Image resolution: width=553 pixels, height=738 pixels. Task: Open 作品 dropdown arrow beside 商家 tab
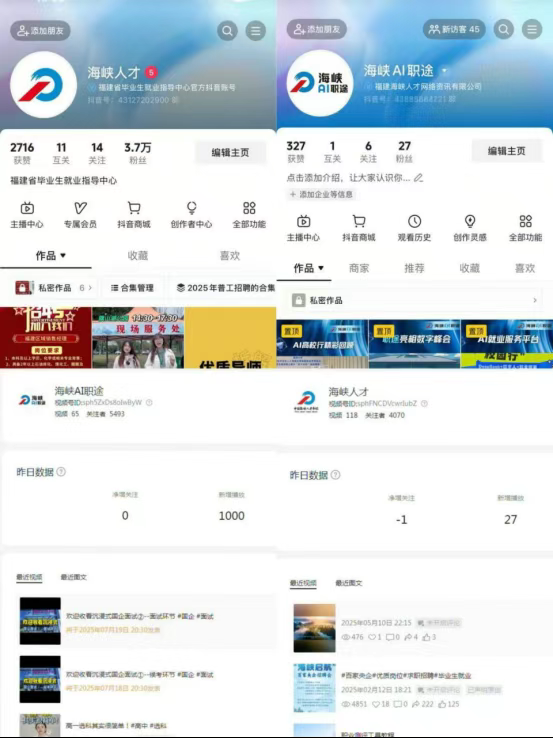coord(321,268)
